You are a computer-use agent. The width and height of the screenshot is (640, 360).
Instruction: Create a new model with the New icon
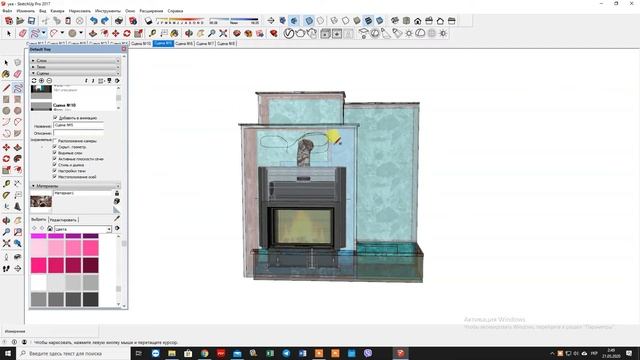(9, 21)
